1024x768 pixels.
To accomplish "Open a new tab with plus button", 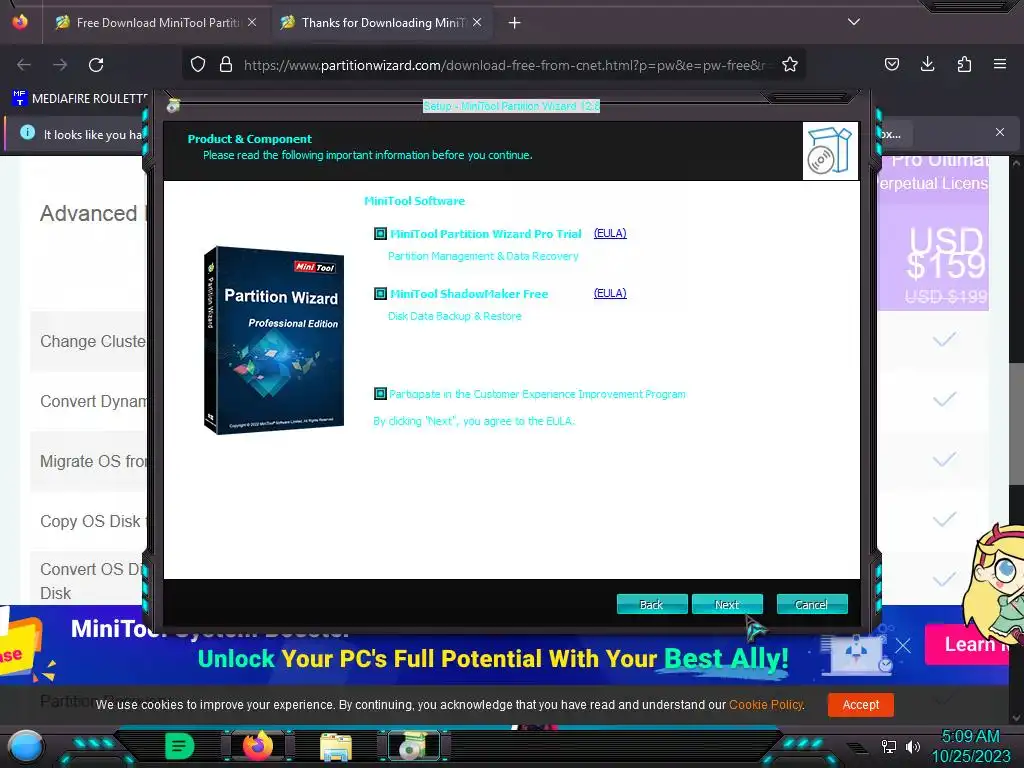I will 515,23.
